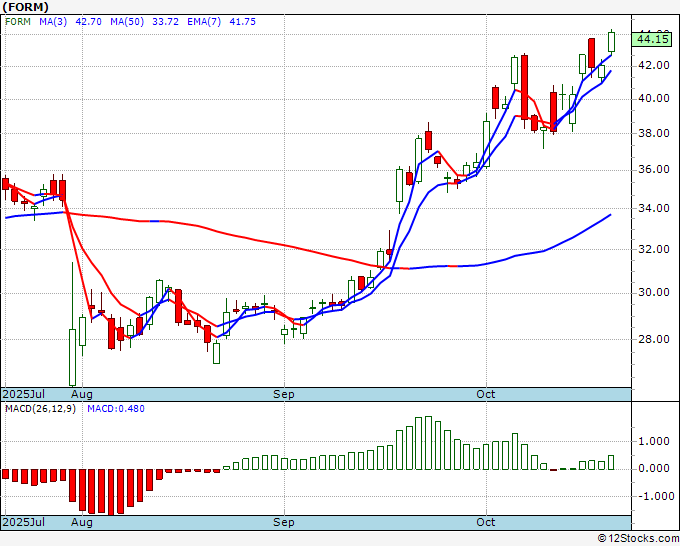Click the latest green candlestick near 44

[611, 42]
